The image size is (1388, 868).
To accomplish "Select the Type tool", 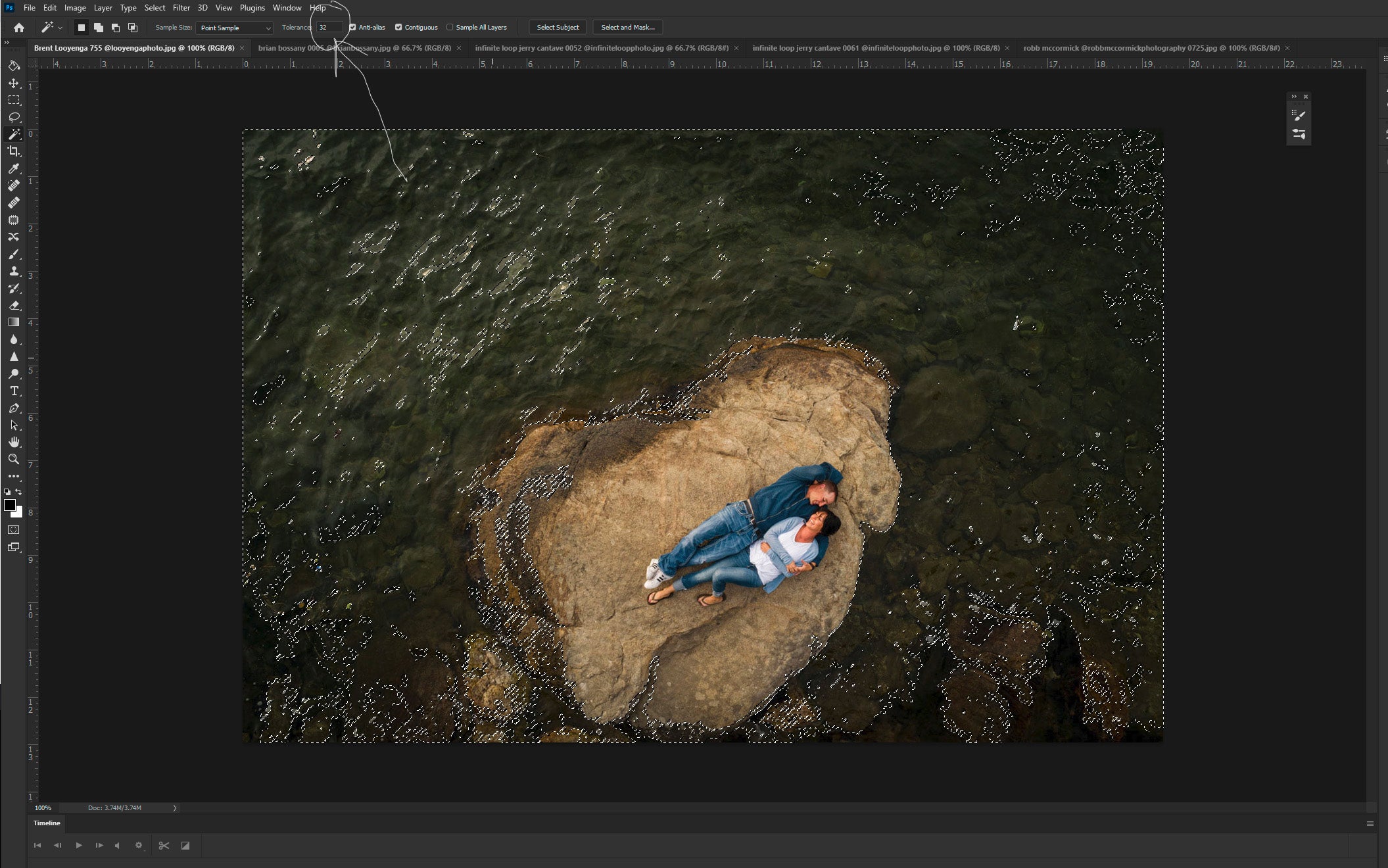I will tap(13, 390).
